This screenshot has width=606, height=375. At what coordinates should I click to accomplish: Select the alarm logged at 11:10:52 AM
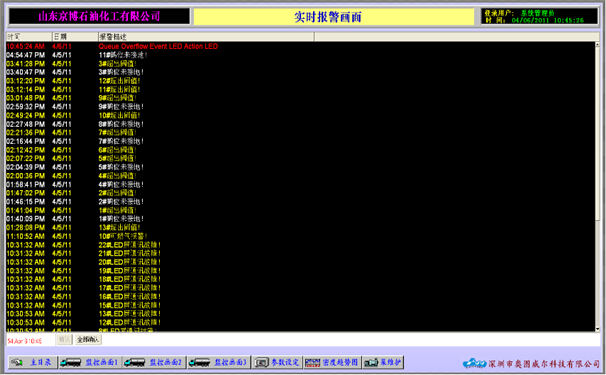[300, 236]
